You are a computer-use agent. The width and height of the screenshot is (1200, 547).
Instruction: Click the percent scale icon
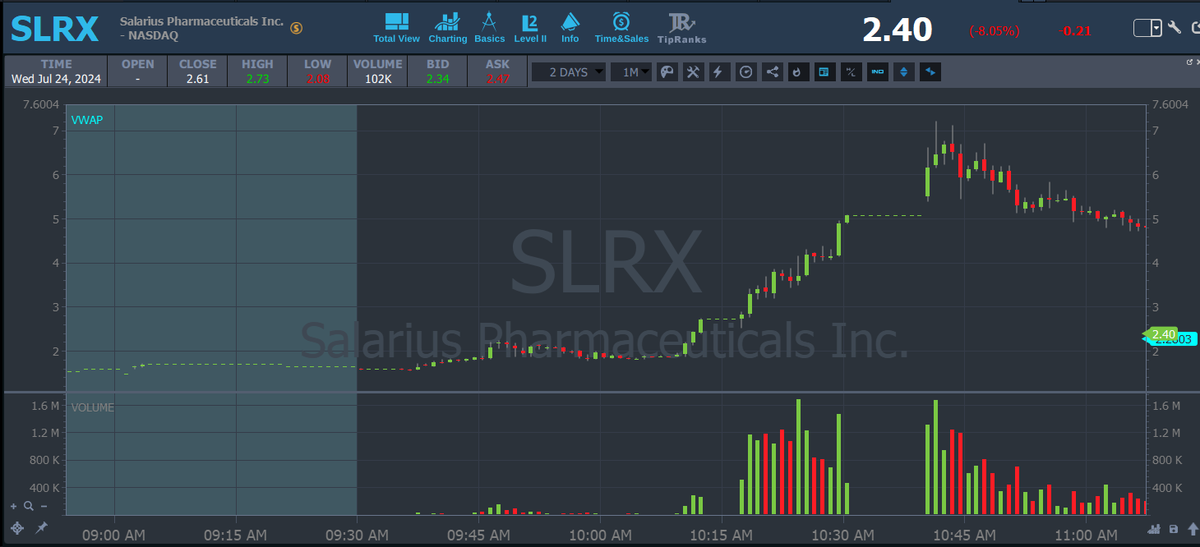tap(851, 72)
